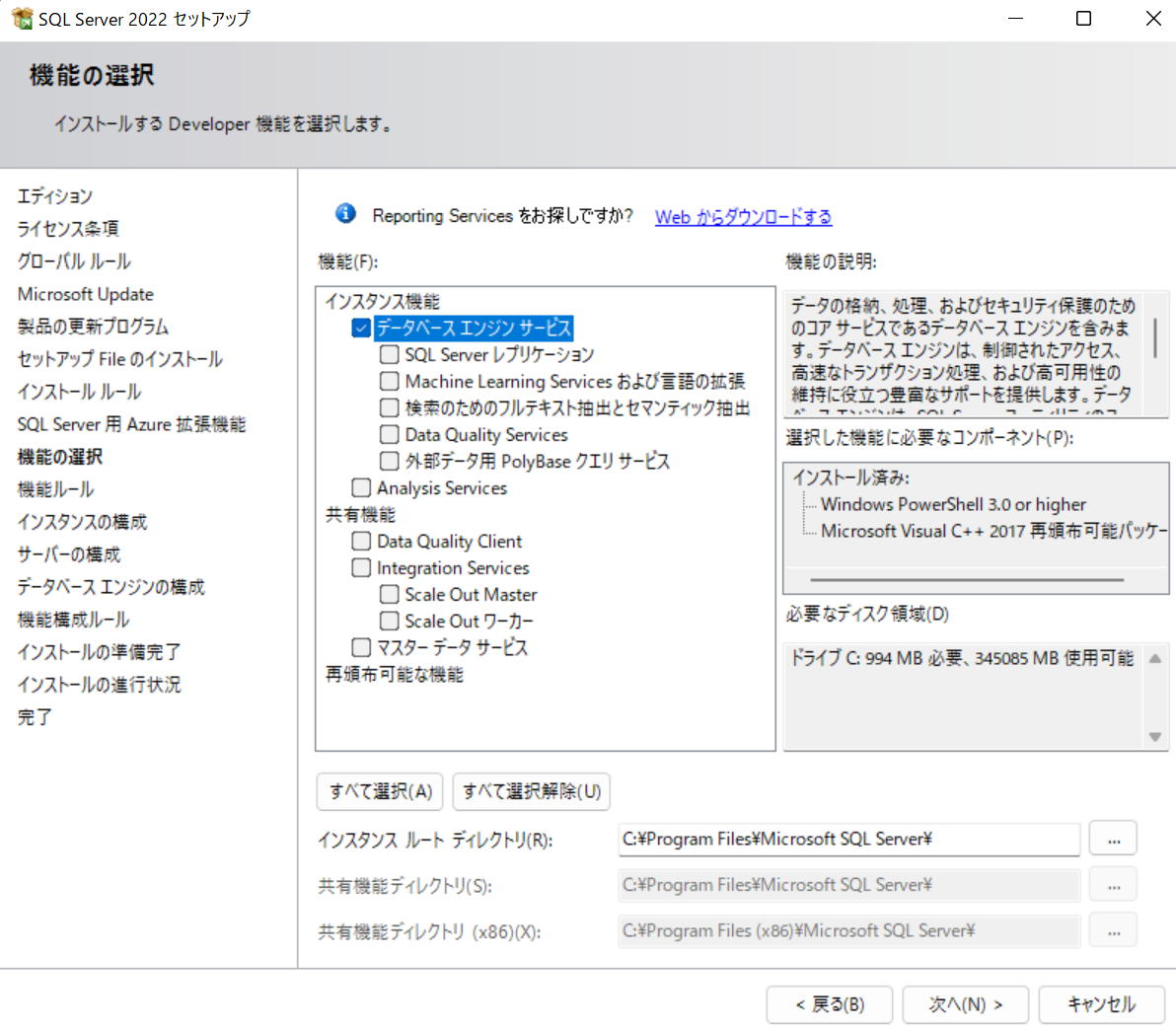Click グローバル ルール step in sidebar
This screenshot has width=1176, height=1031.
pyautogui.click(x=74, y=261)
